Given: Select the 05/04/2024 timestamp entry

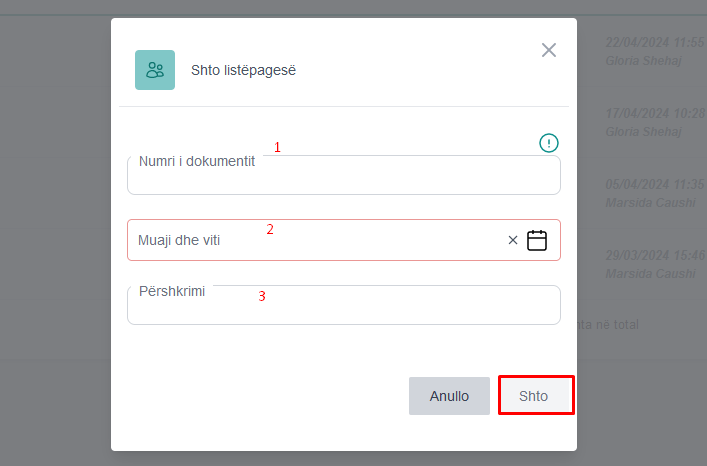Looking at the screenshot, I should pos(655,185).
